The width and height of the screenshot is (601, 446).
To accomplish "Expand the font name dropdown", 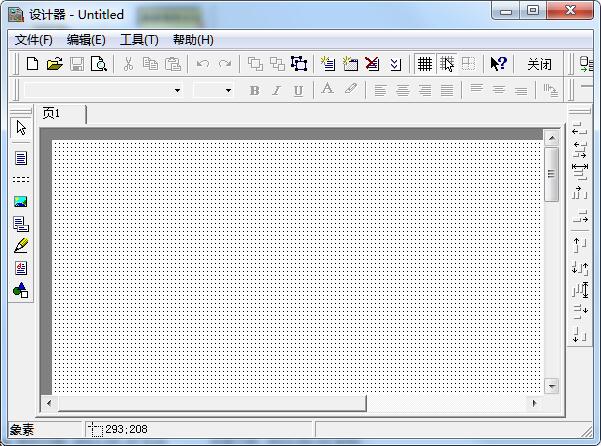I will pyautogui.click(x=177, y=90).
